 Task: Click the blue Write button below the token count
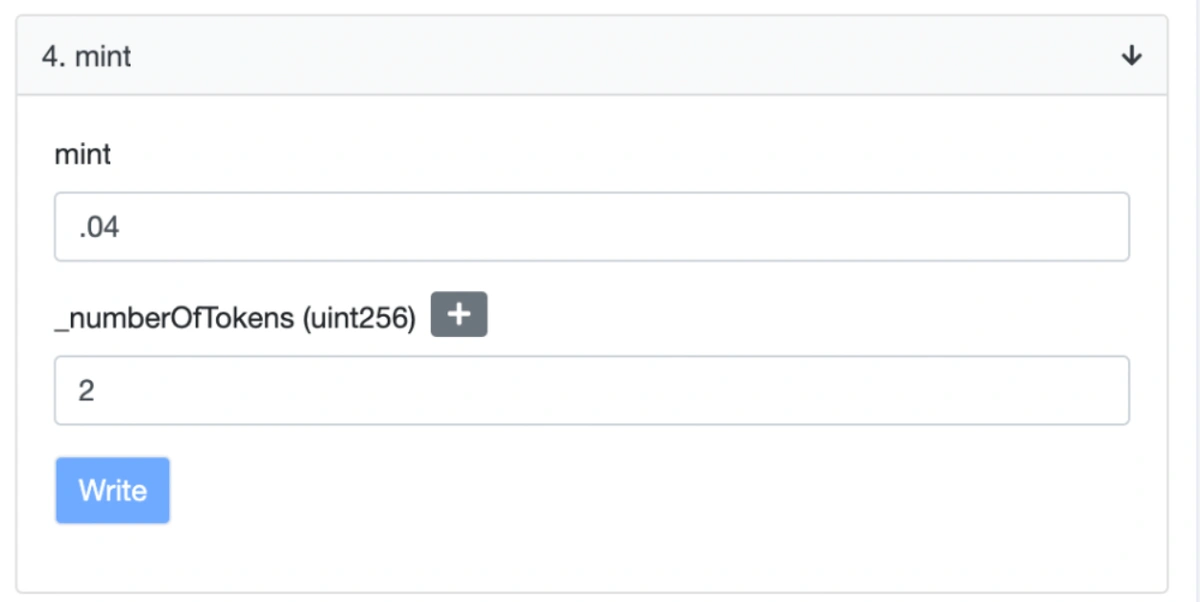113,491
